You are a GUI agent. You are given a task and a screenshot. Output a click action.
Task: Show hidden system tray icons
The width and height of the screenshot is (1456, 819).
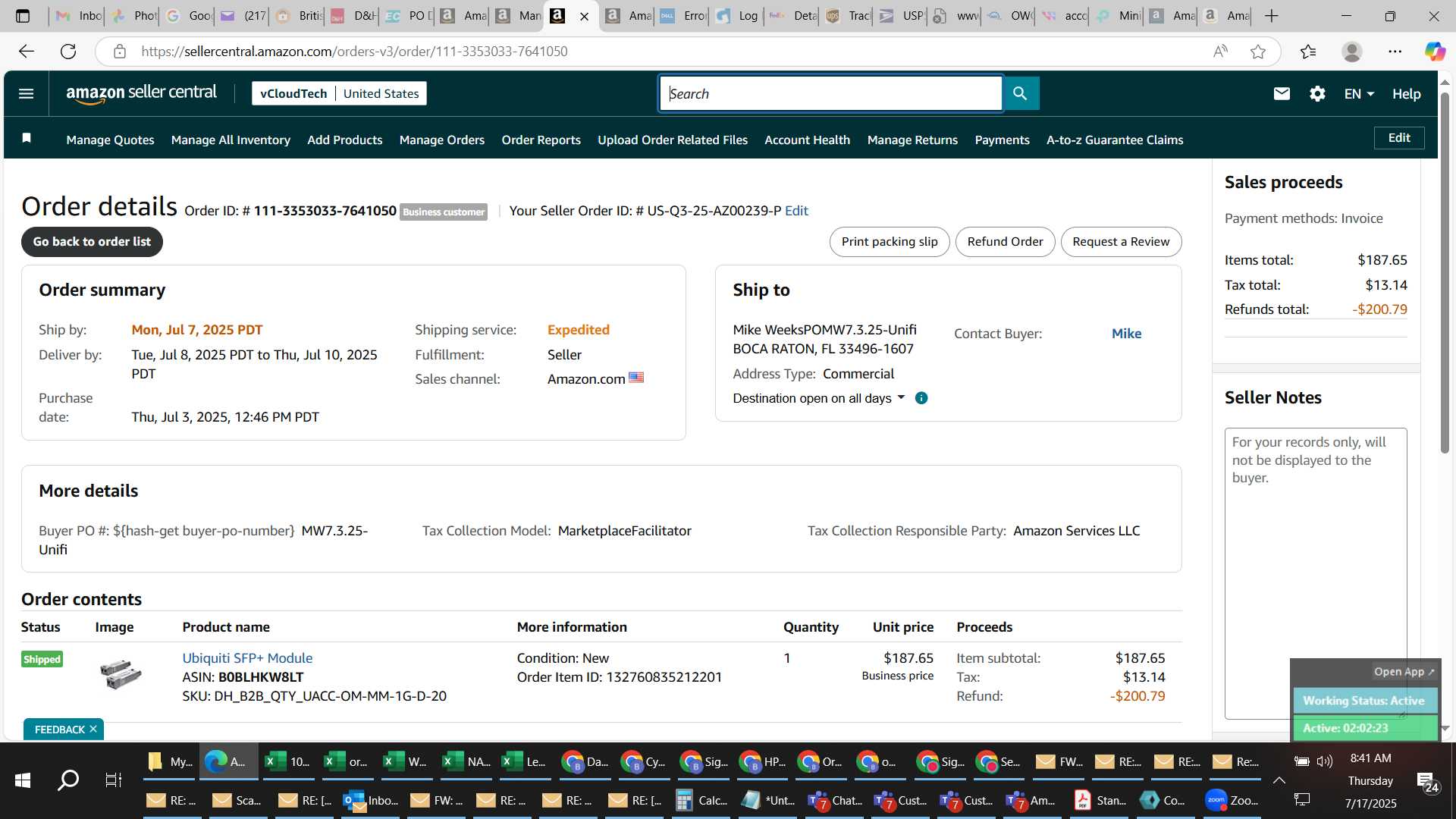tap(1279, 780)
